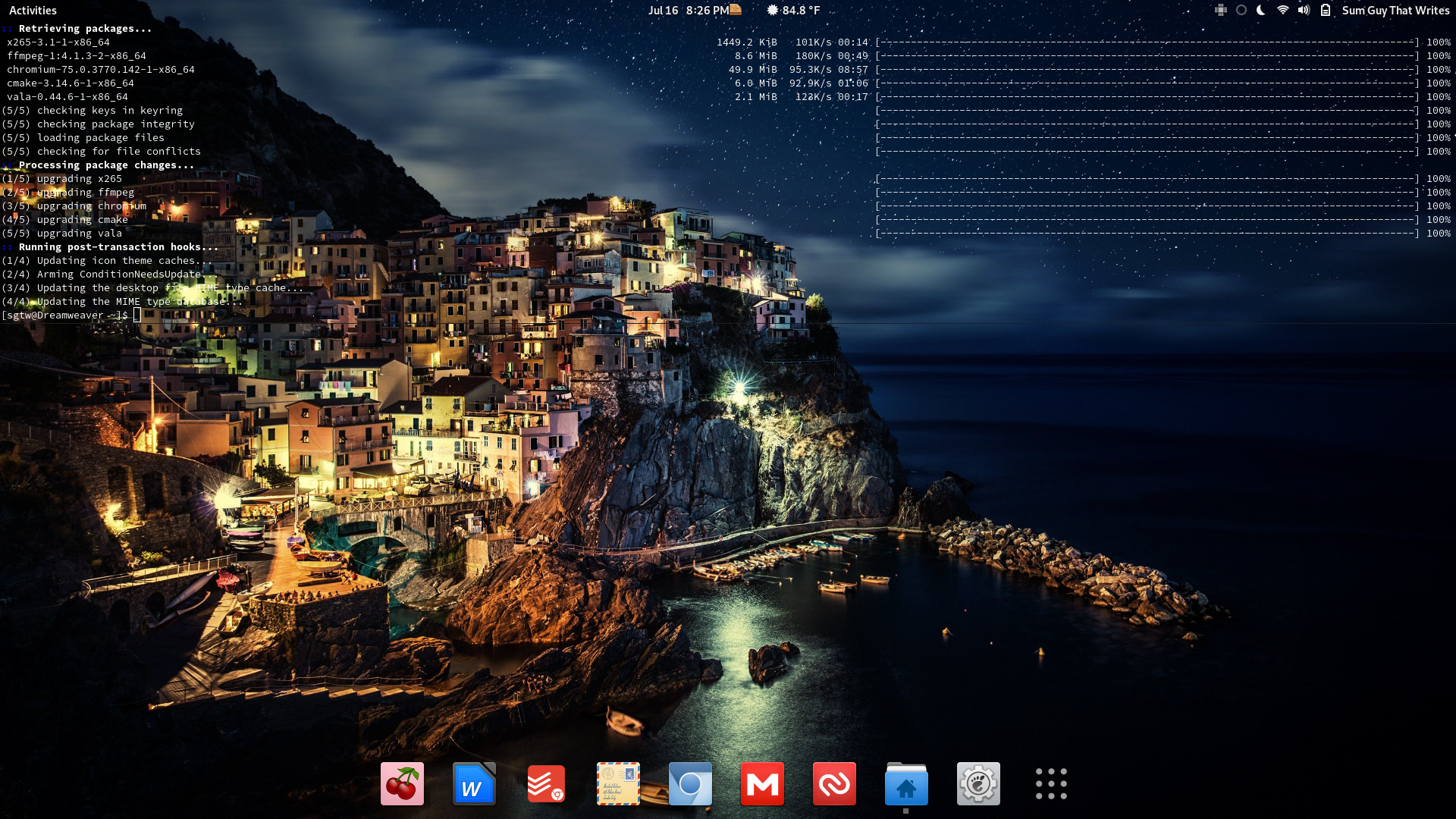This screenshot has height=819, width=1456.
Task: Open Wi-Fi status icon
Action: (x=1282, y=11)
